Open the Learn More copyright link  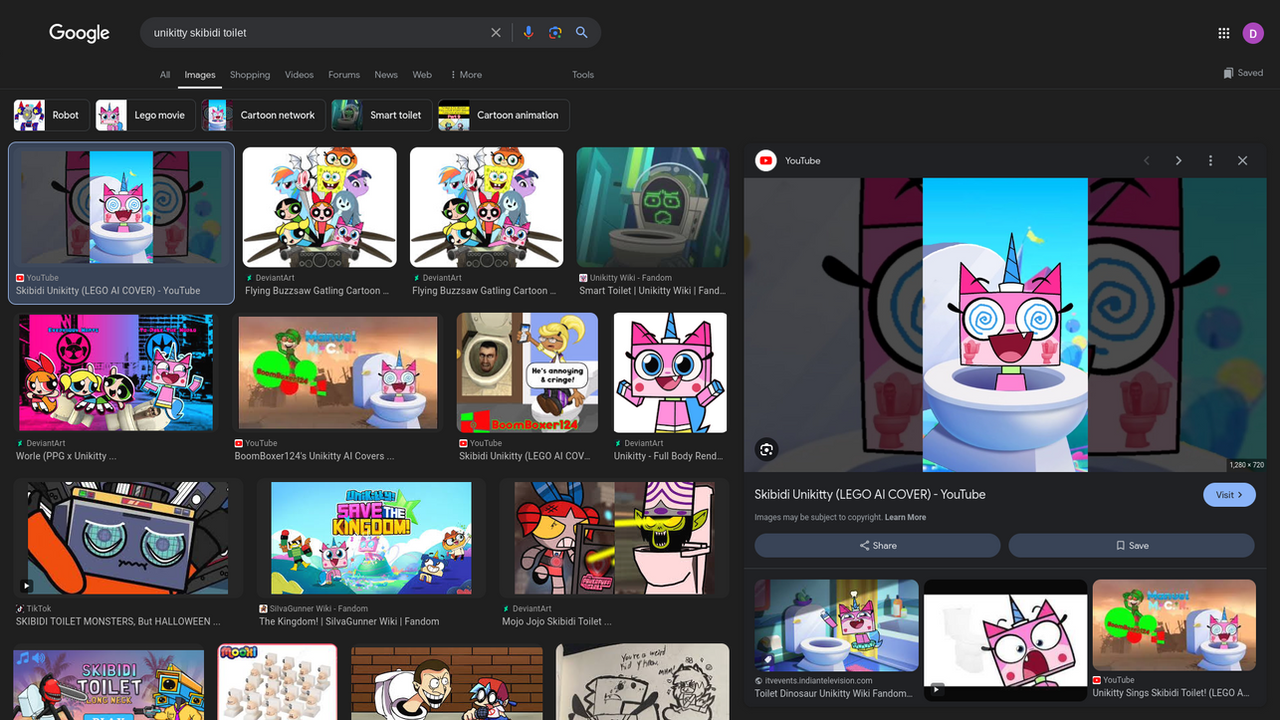point(905,518)
